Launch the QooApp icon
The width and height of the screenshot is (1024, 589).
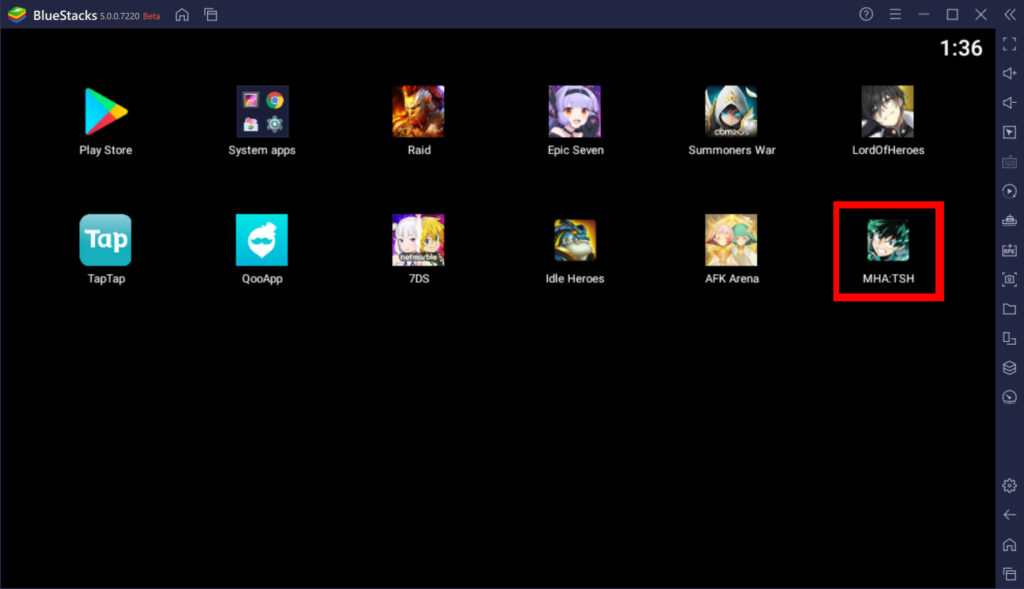(x=261, y=240)
